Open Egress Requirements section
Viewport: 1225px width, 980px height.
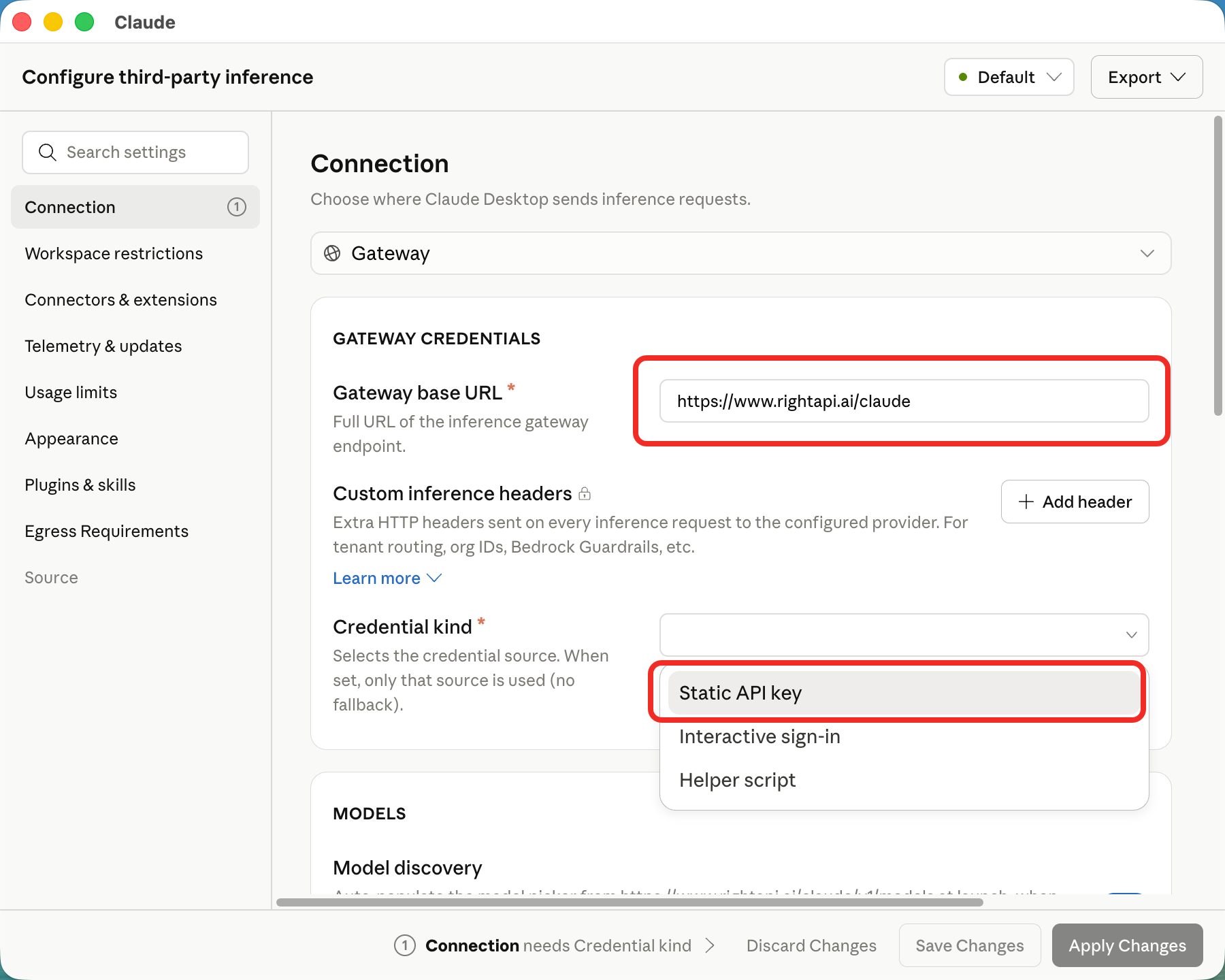135,531
